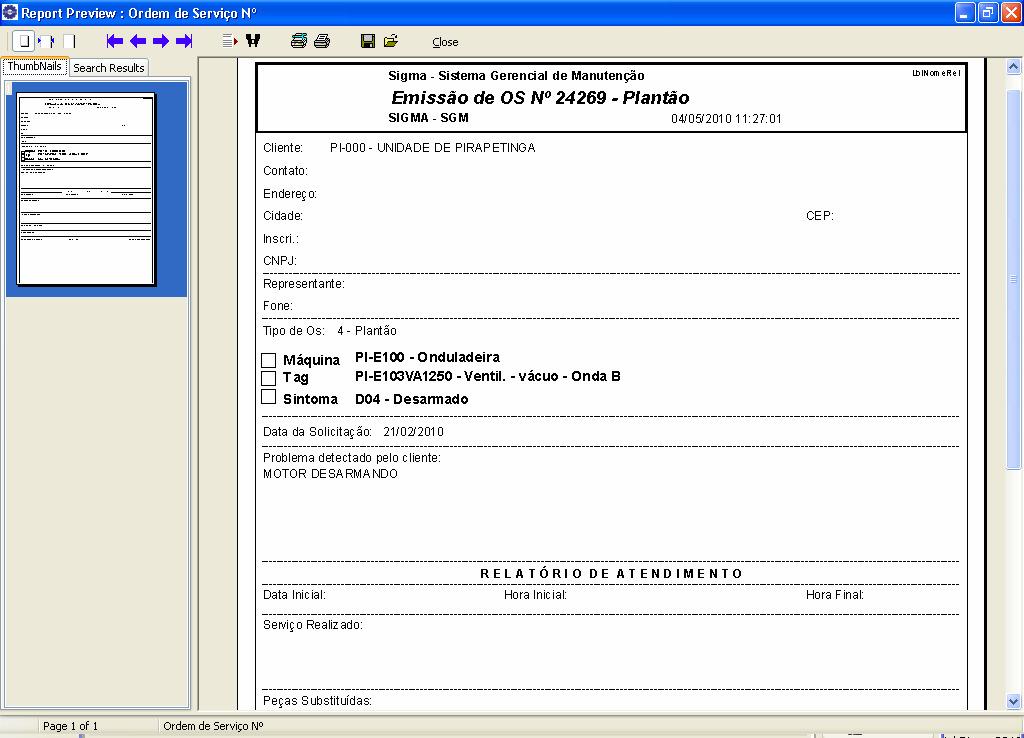Click the 'MOTOR DESARMANDO' problem text
This screenshot has height=738, width=1024.
point(330,473)
